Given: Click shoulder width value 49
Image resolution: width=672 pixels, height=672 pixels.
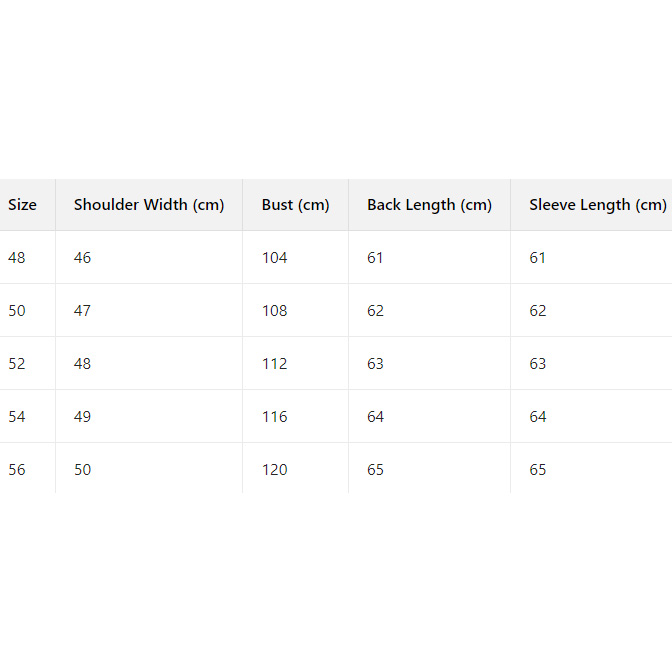Looking at the screenshot, I should pos(82,417).
